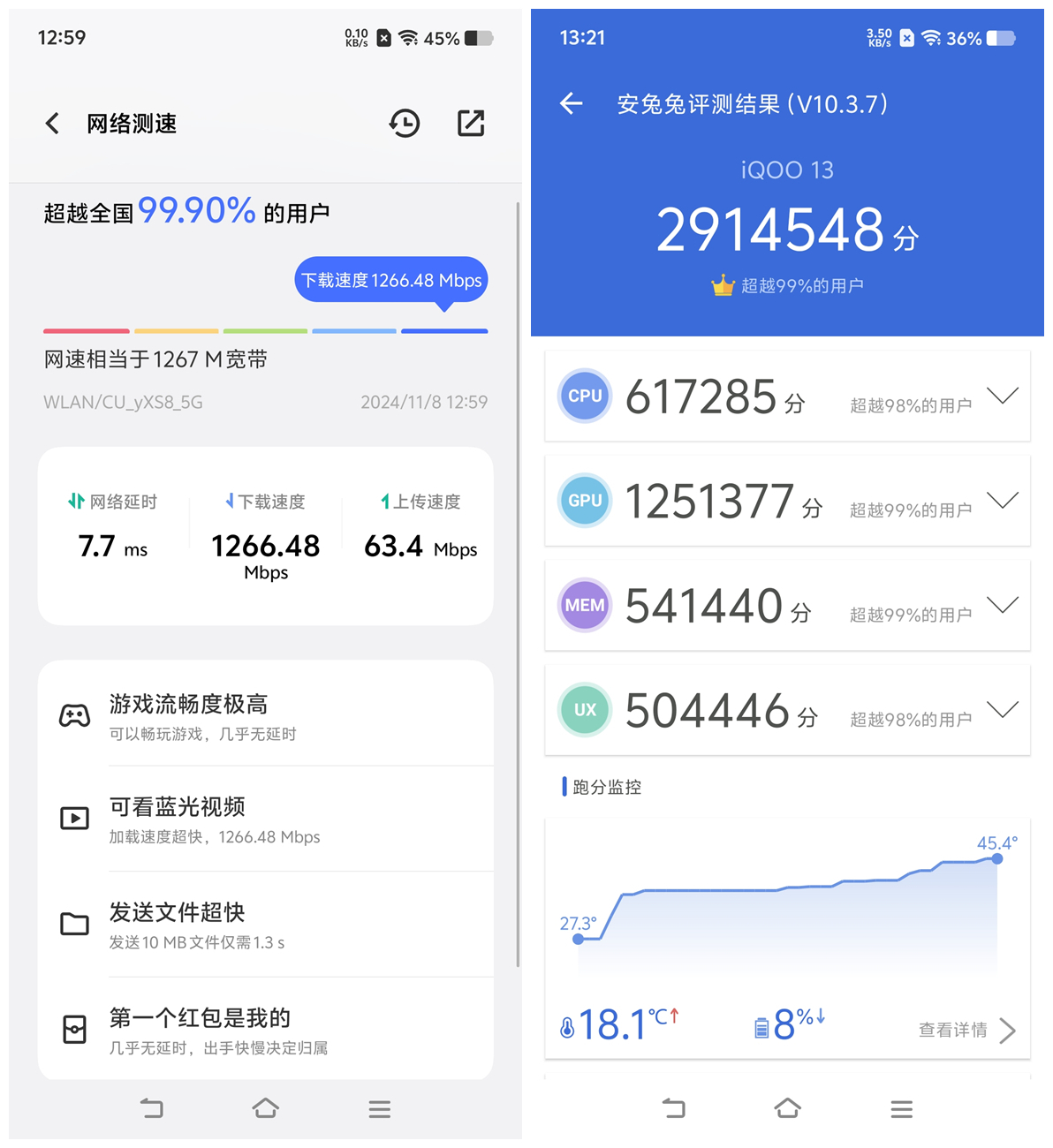
Task: Tap the red packet icon for 第一个红包是我的
Action: pos(74,1030)
